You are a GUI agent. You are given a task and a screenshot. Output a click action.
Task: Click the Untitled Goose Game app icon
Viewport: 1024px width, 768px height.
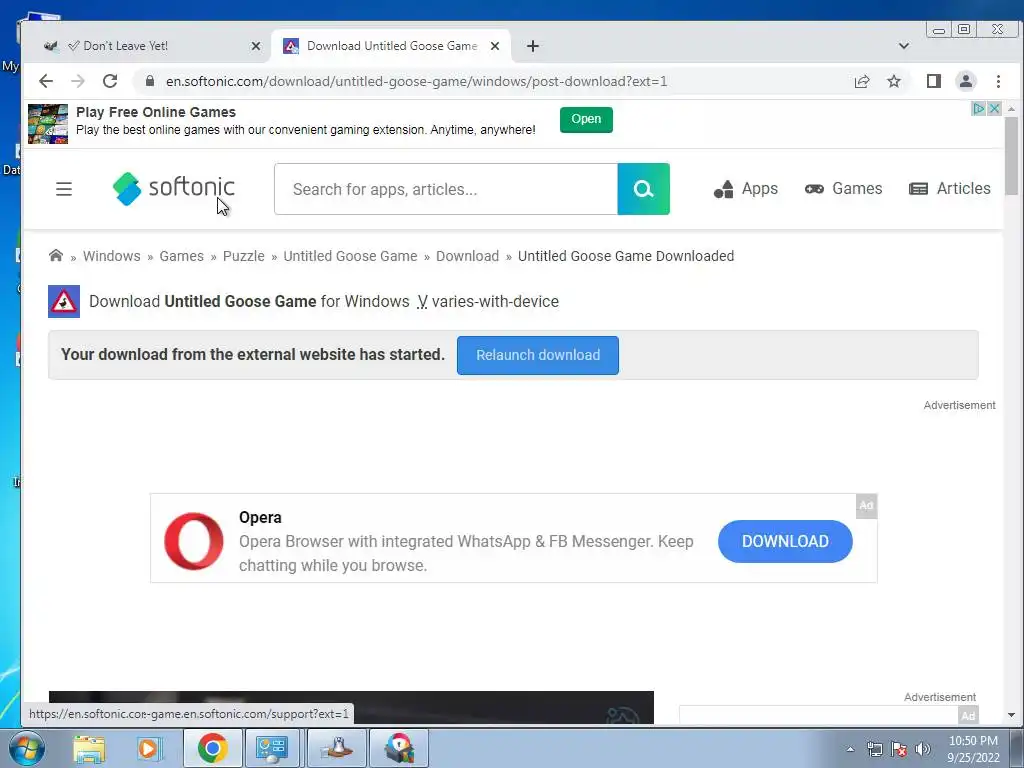[x=64, y=301]
